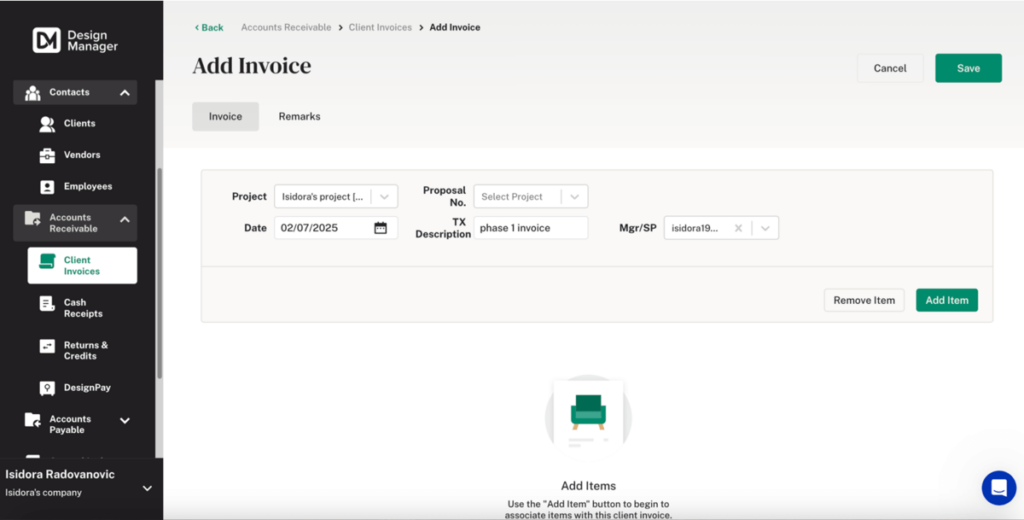Open the Mgr/SP dropdown arrow

[x=765, y=228]
